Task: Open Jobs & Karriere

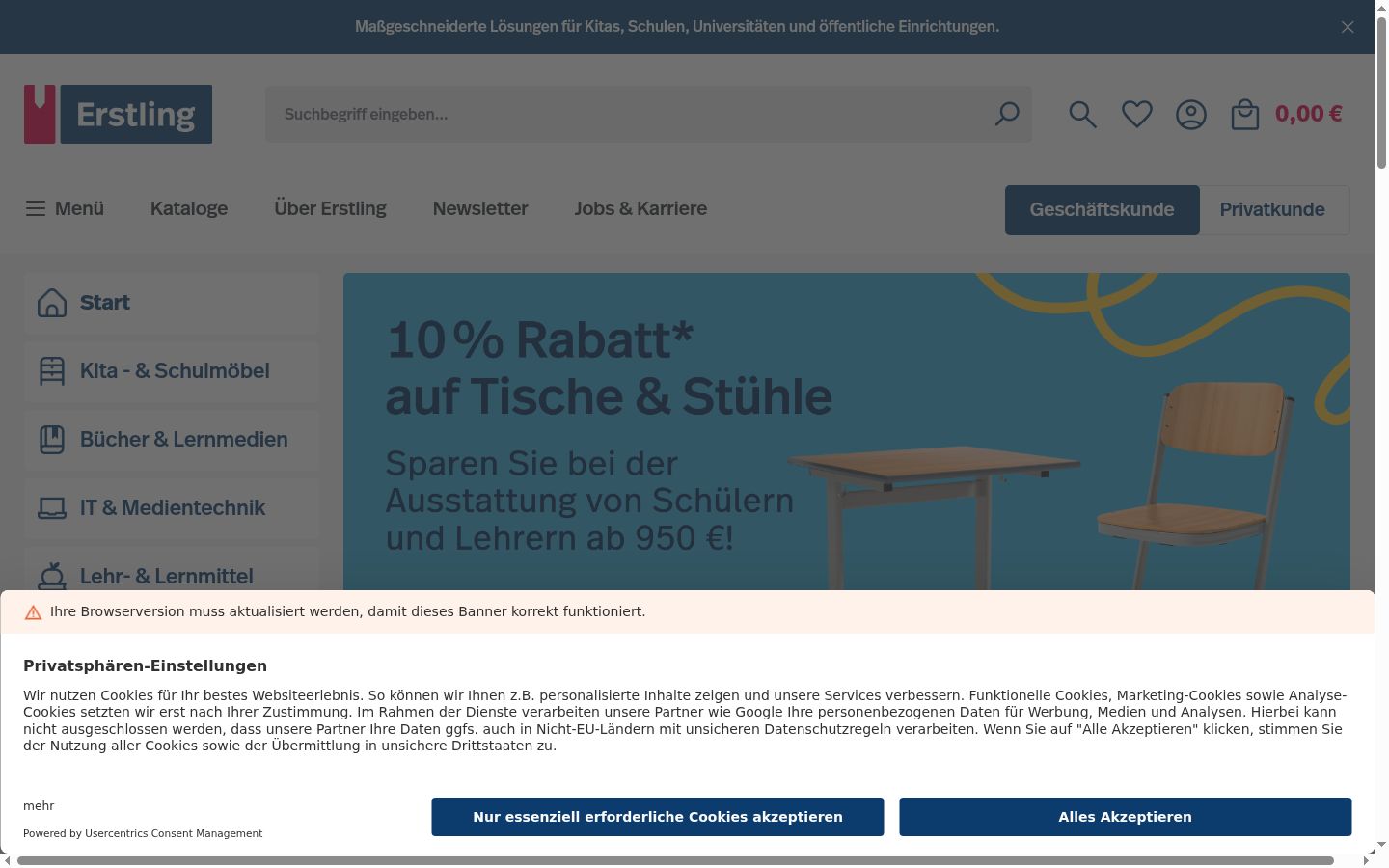Action: (640, 208)
